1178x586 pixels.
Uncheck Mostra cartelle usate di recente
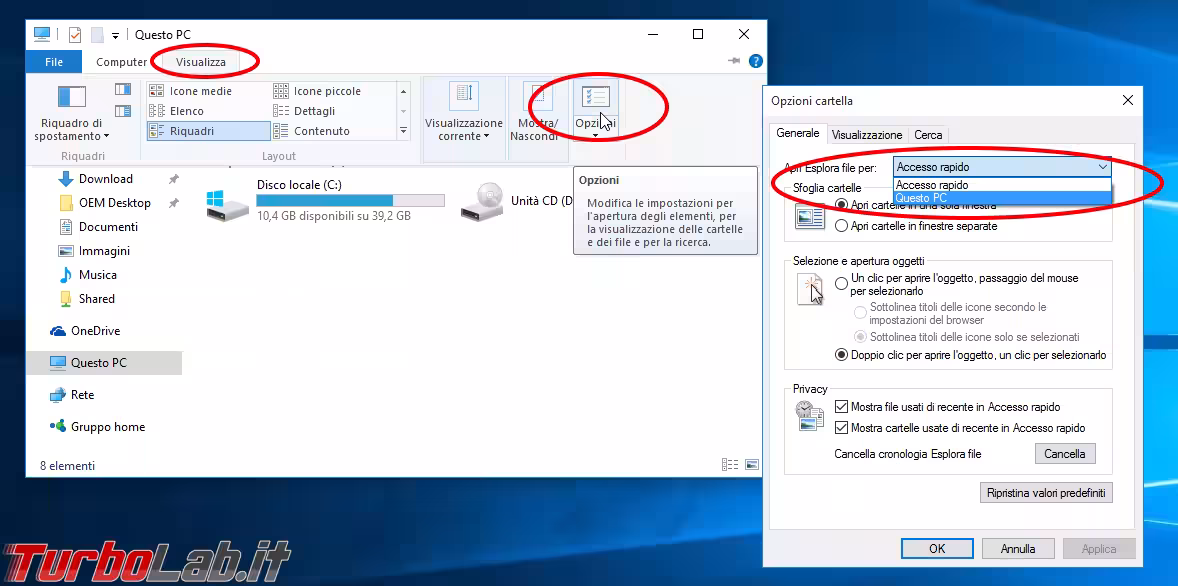(x=842, y=427)
